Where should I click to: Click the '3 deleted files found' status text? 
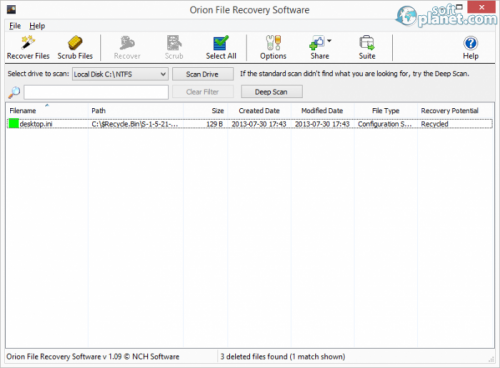(282, 357)
